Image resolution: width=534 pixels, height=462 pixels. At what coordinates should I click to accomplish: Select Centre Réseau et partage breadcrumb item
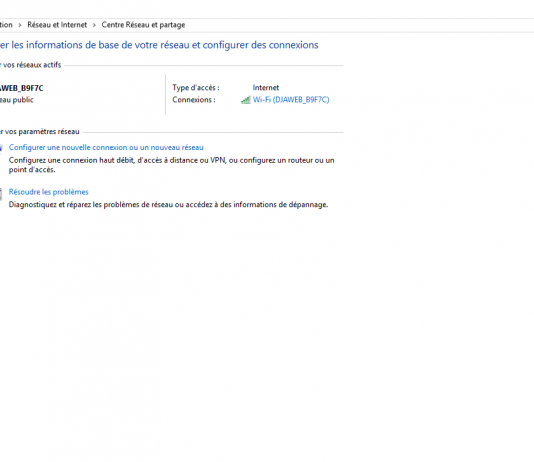pyautogui.click(x=143, y=25)
